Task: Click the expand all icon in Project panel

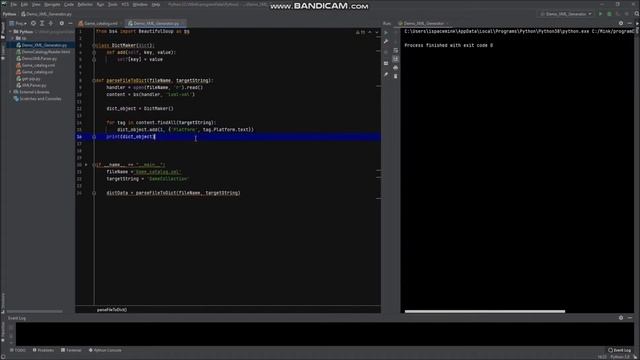Action: (42, 23)
